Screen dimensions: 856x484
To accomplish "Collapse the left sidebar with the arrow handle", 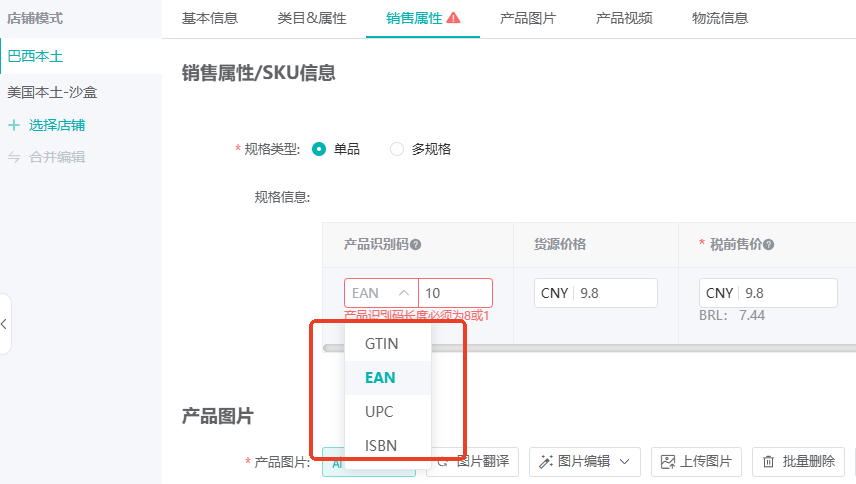I will coord(5,323).
